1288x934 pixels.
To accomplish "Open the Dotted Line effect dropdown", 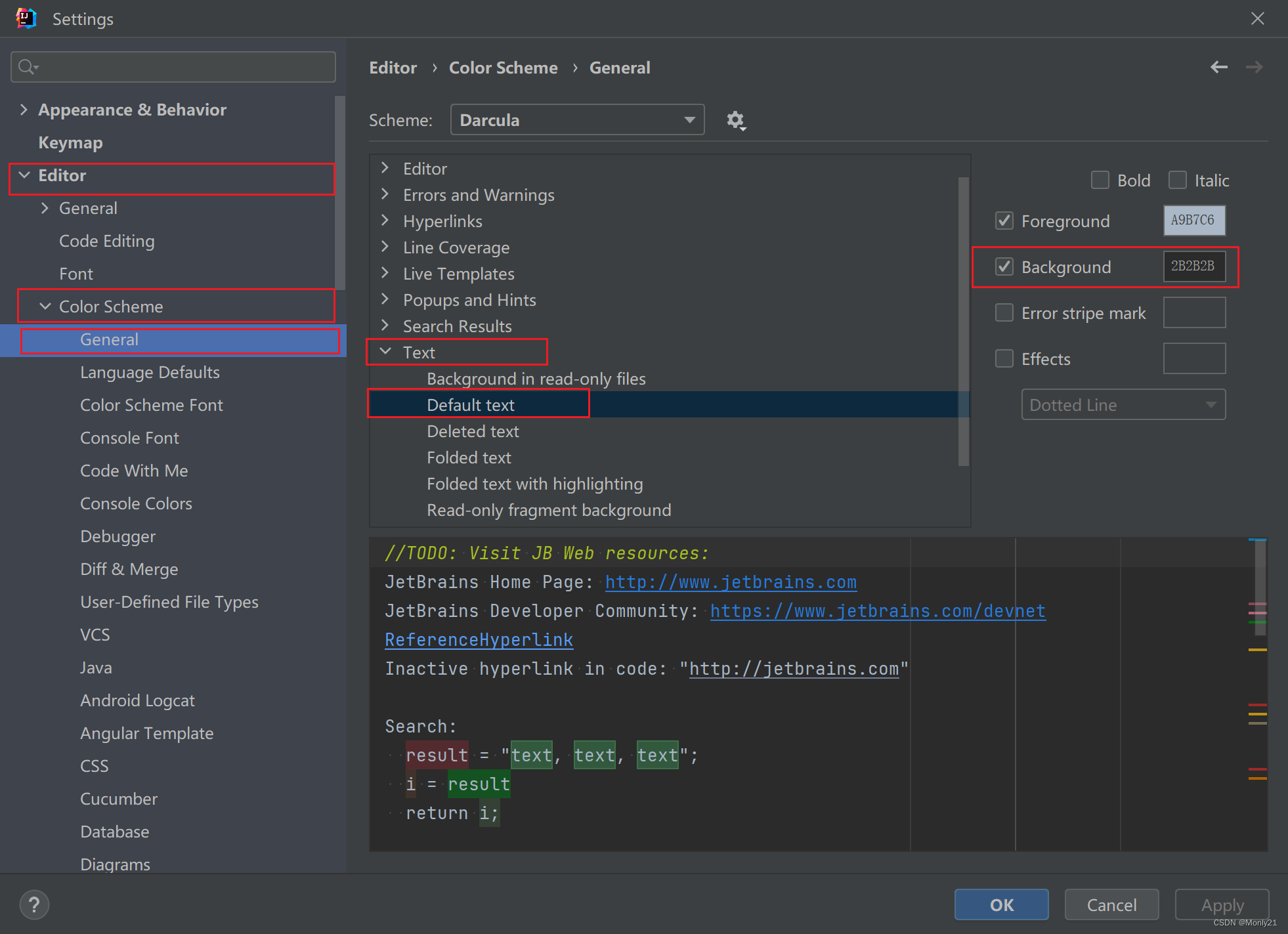I will click(1123, 404).
